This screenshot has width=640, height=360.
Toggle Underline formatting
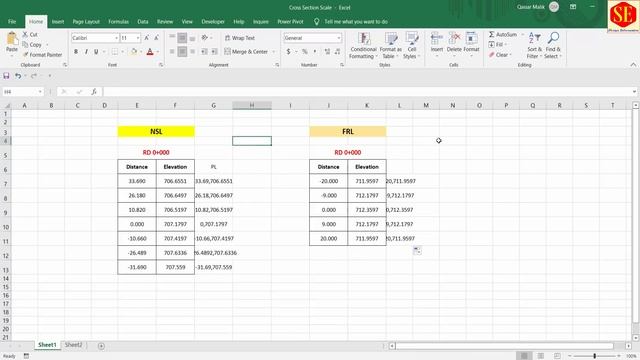coord(96,52)
